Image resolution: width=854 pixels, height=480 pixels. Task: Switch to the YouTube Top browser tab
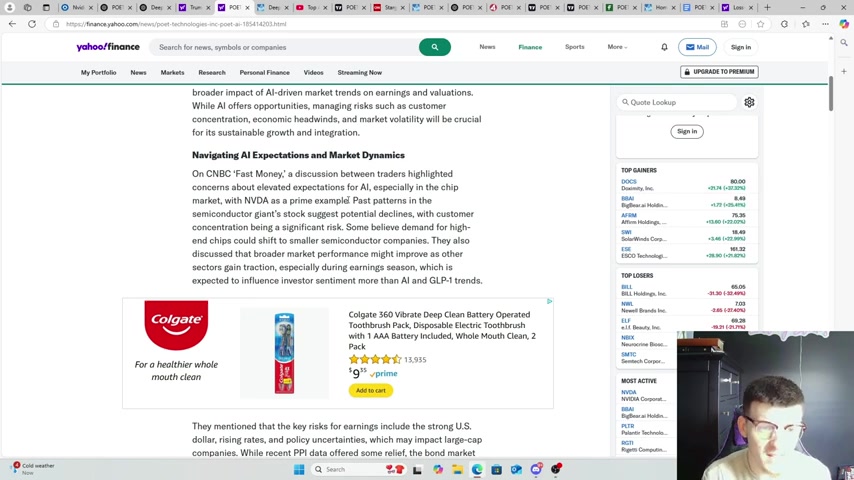[x=310, y=8]
